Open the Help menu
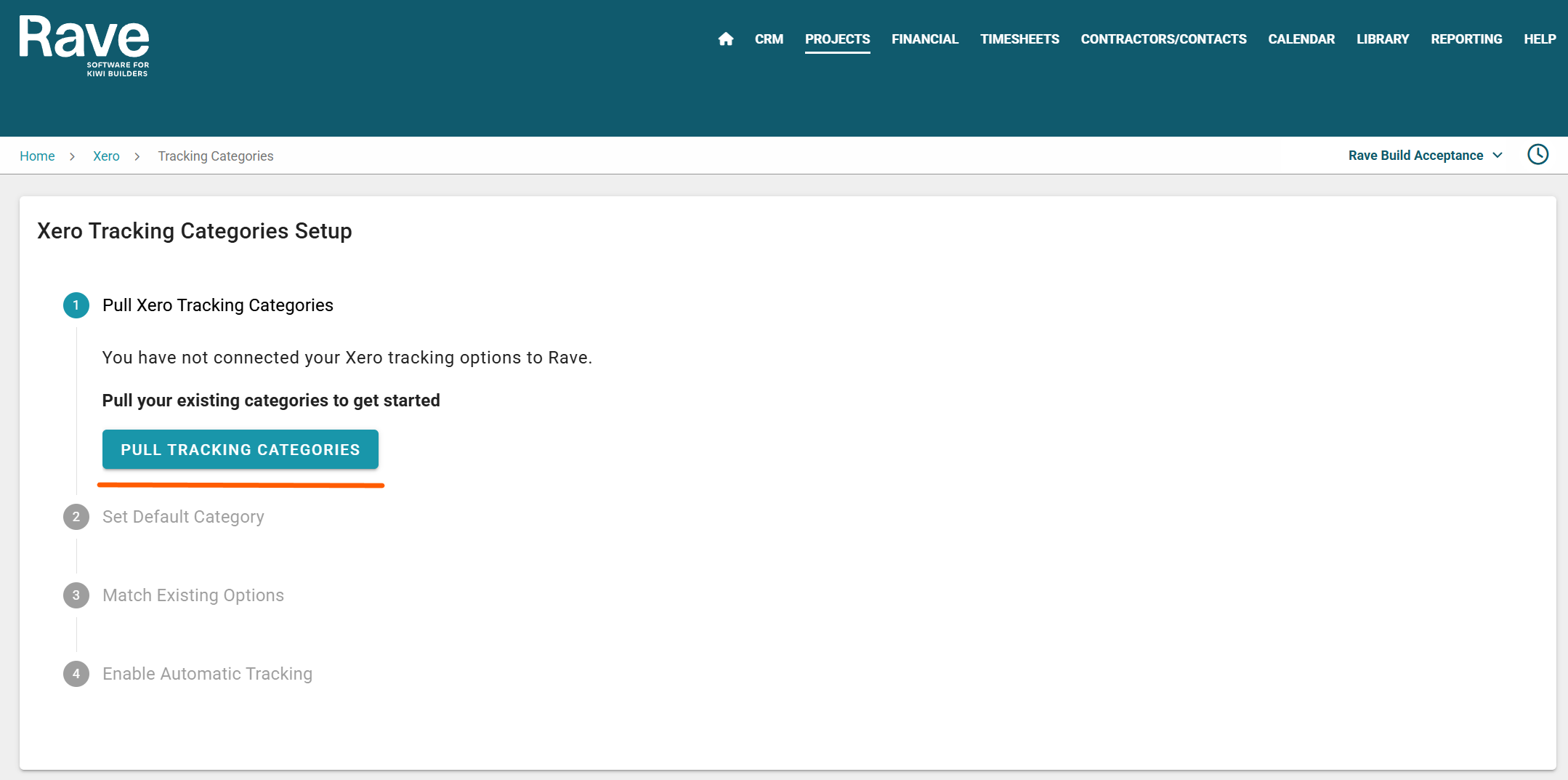 (x=1540, y=39)
